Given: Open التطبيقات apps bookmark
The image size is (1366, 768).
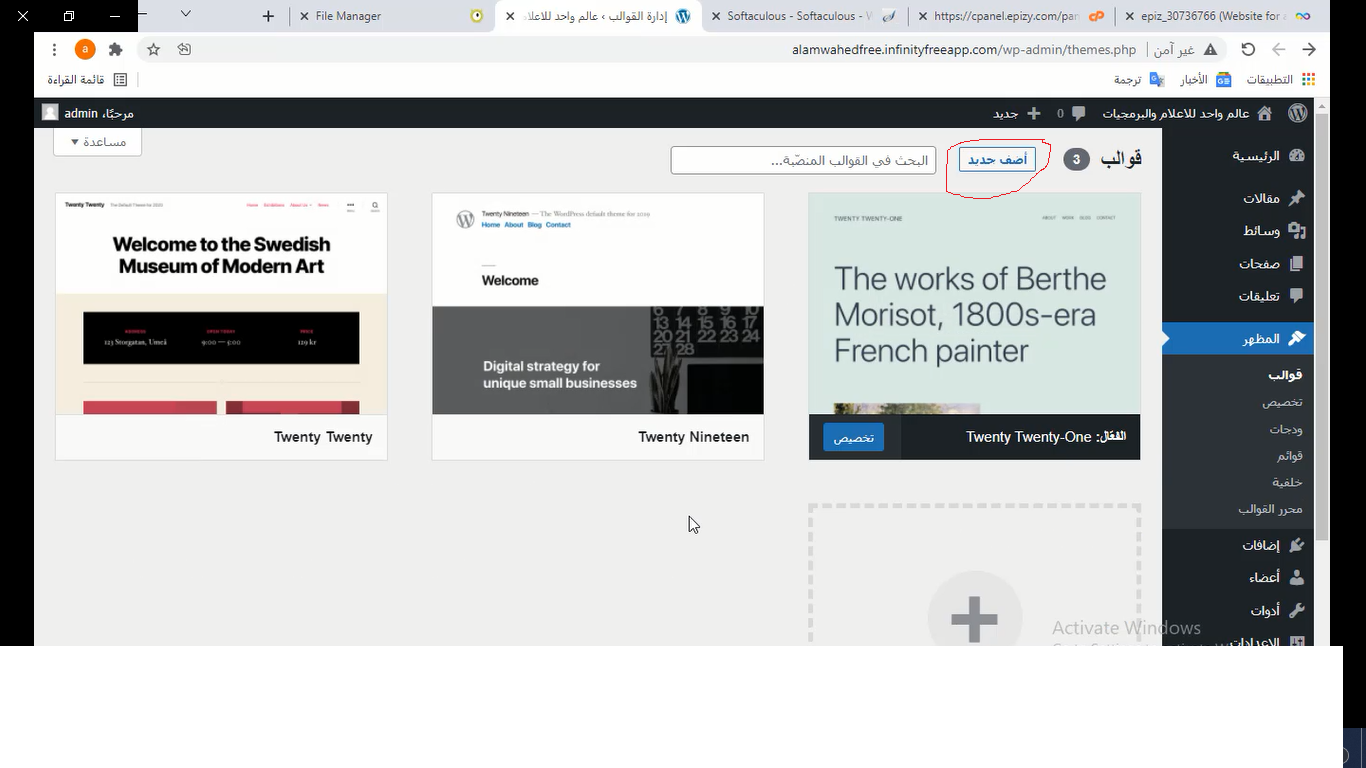Looking at the screenshot, I should click(1279, 79).
